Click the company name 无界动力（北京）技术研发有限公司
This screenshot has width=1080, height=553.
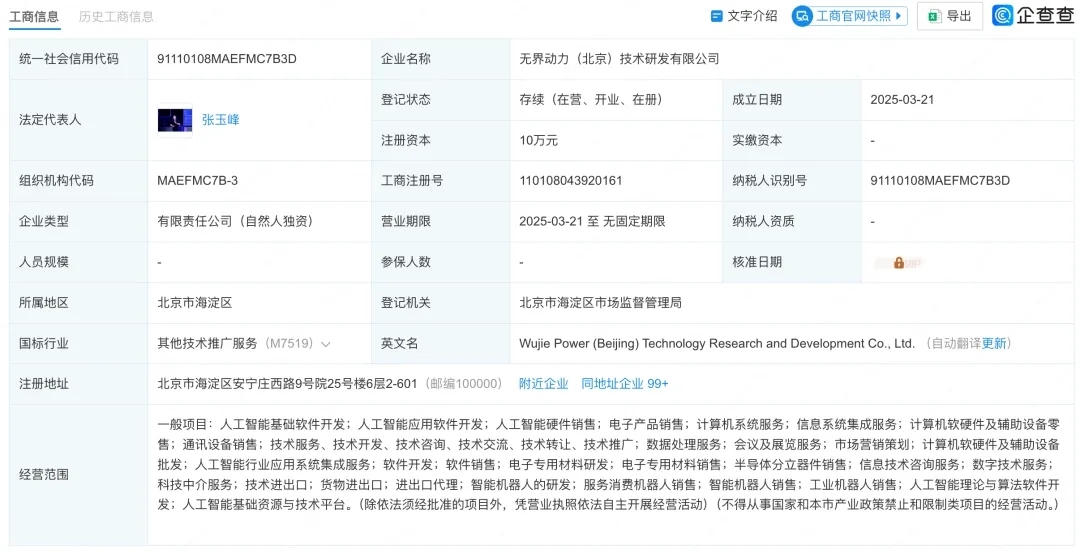[x=619, y=59]
